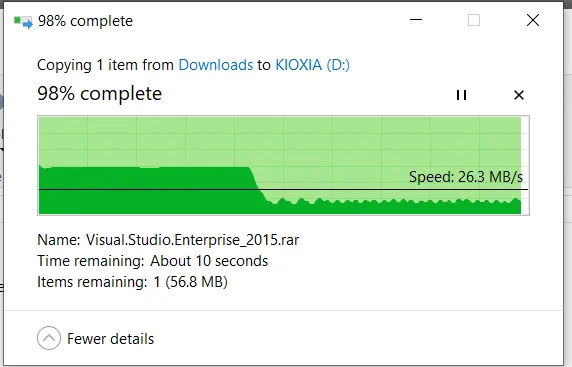Click the Items remaining 1 (56.8 MB) text
The height and width of the screenshot is (367, 572).
pos(132,282)
